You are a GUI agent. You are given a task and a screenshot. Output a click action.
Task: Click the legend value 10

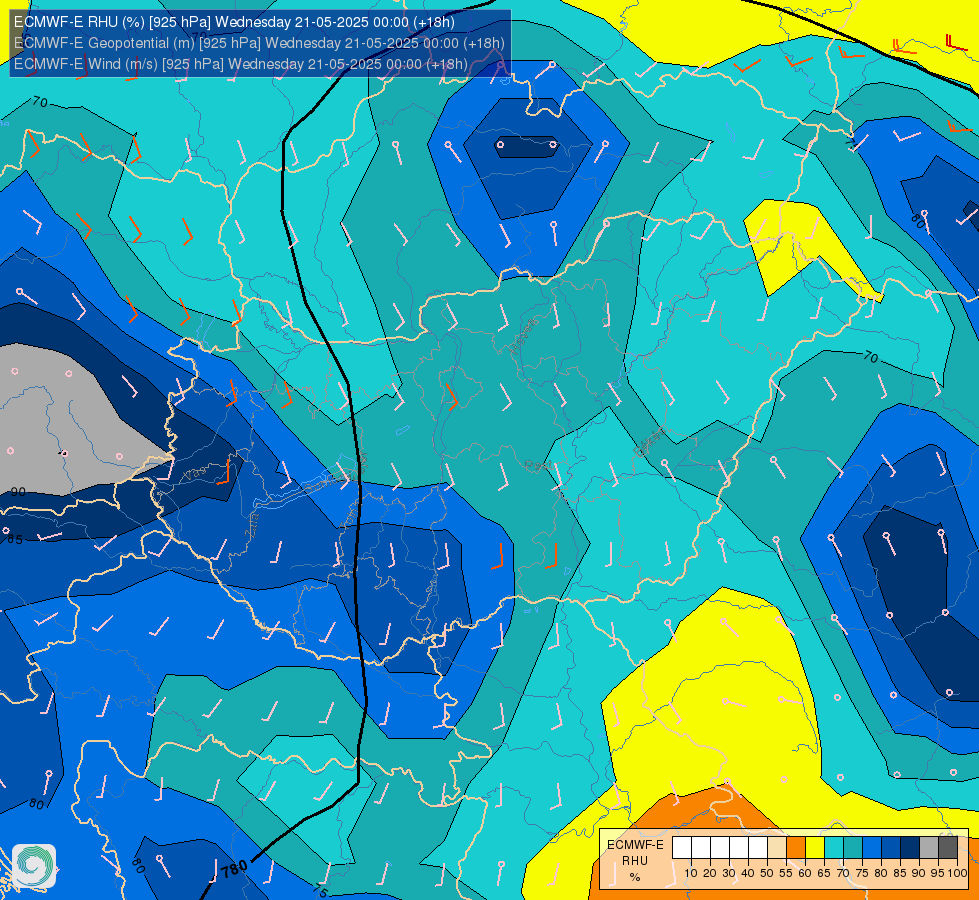pos(691,873)
